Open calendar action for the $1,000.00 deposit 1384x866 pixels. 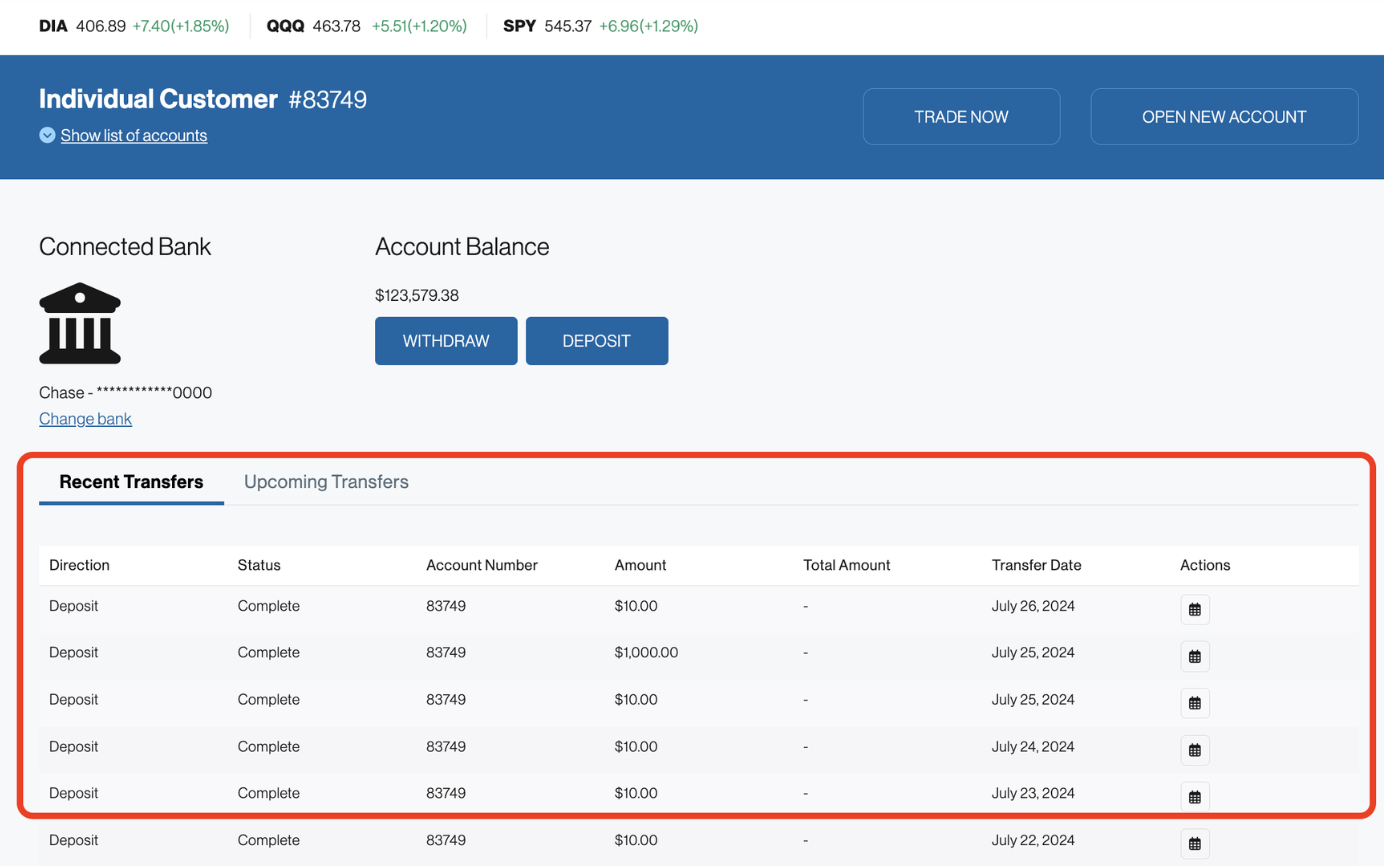(x=1195, y=656)
